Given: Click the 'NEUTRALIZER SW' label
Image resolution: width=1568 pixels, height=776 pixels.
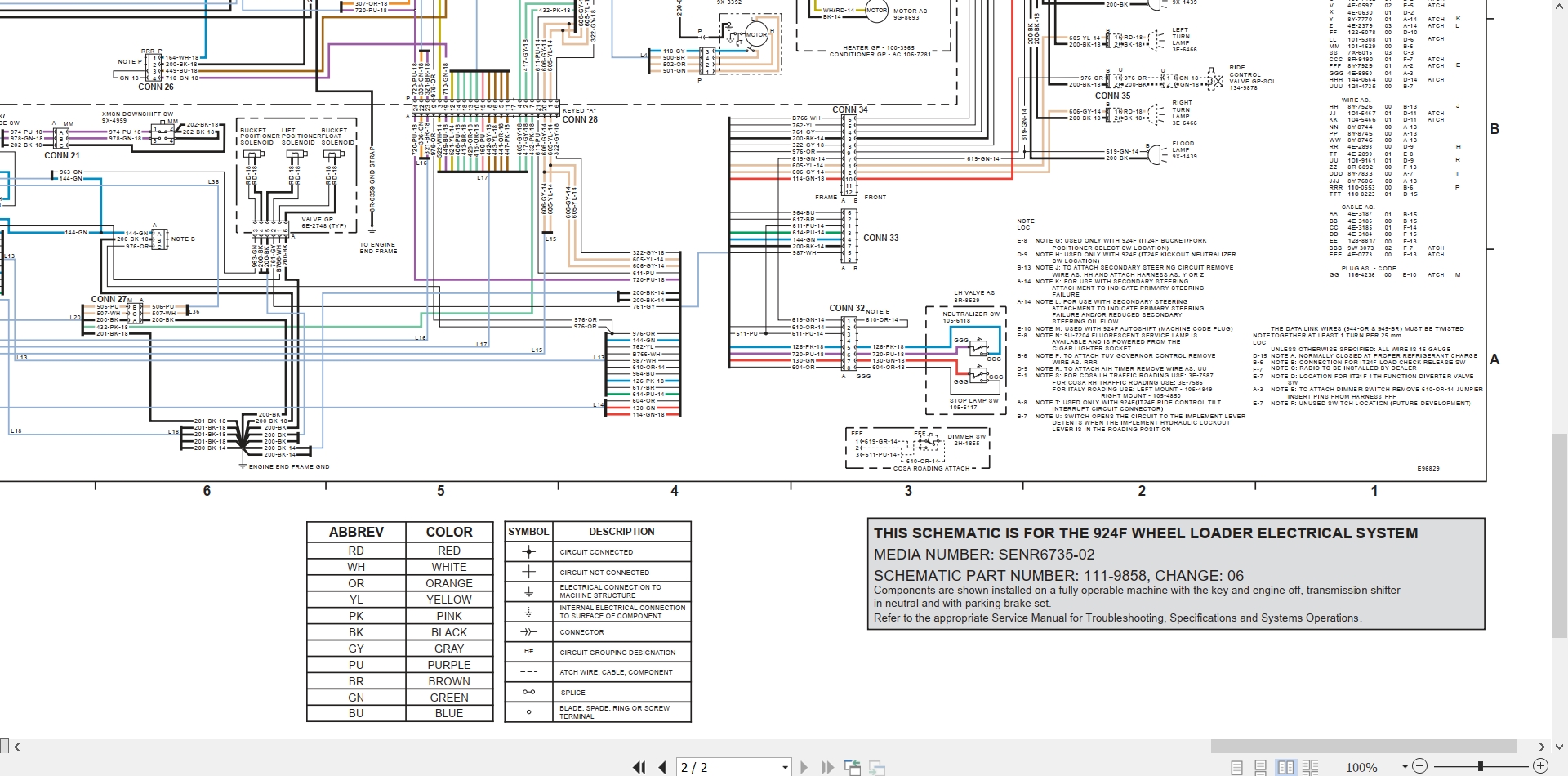Looking at the screenshot, I should coord(971,314).
